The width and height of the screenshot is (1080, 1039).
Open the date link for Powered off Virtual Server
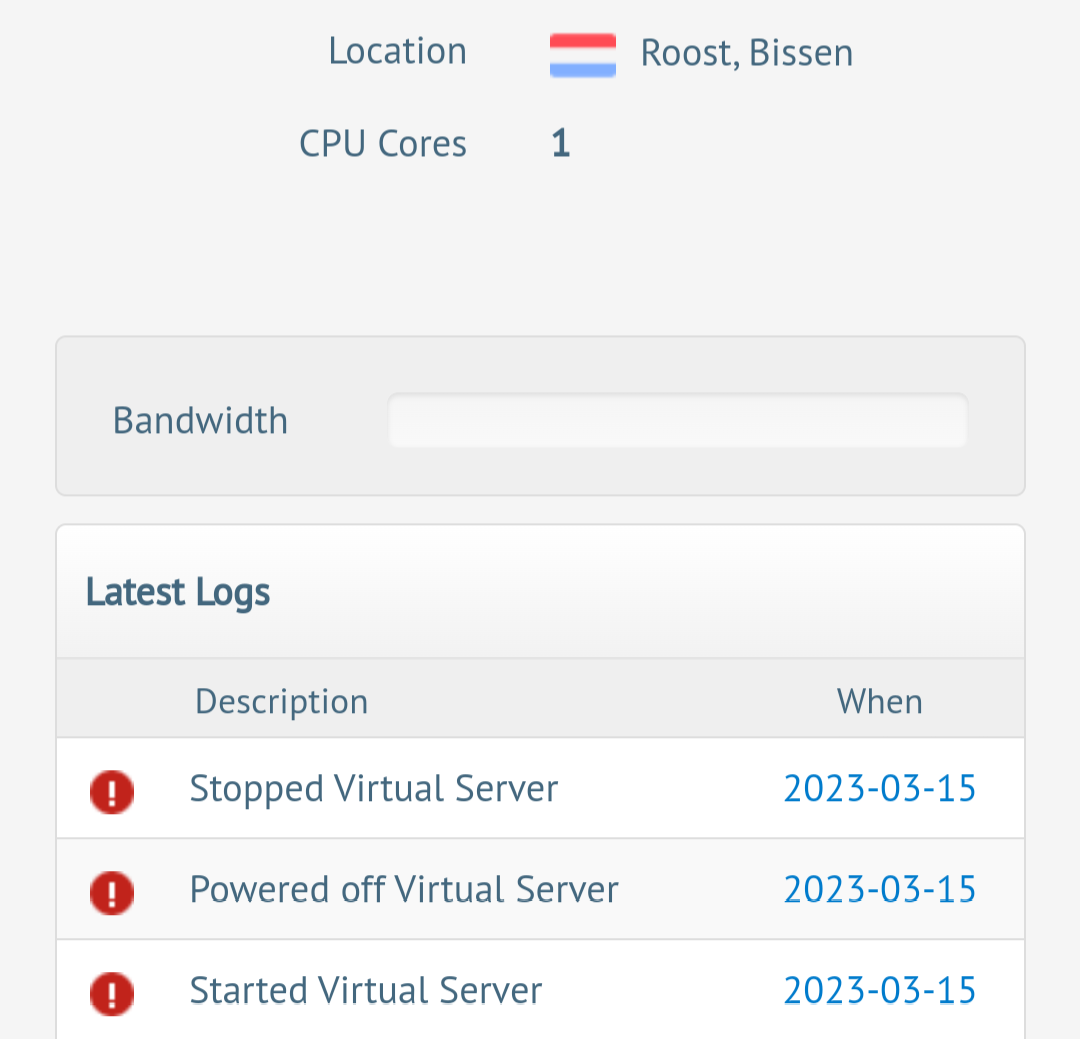click(879, 889)
